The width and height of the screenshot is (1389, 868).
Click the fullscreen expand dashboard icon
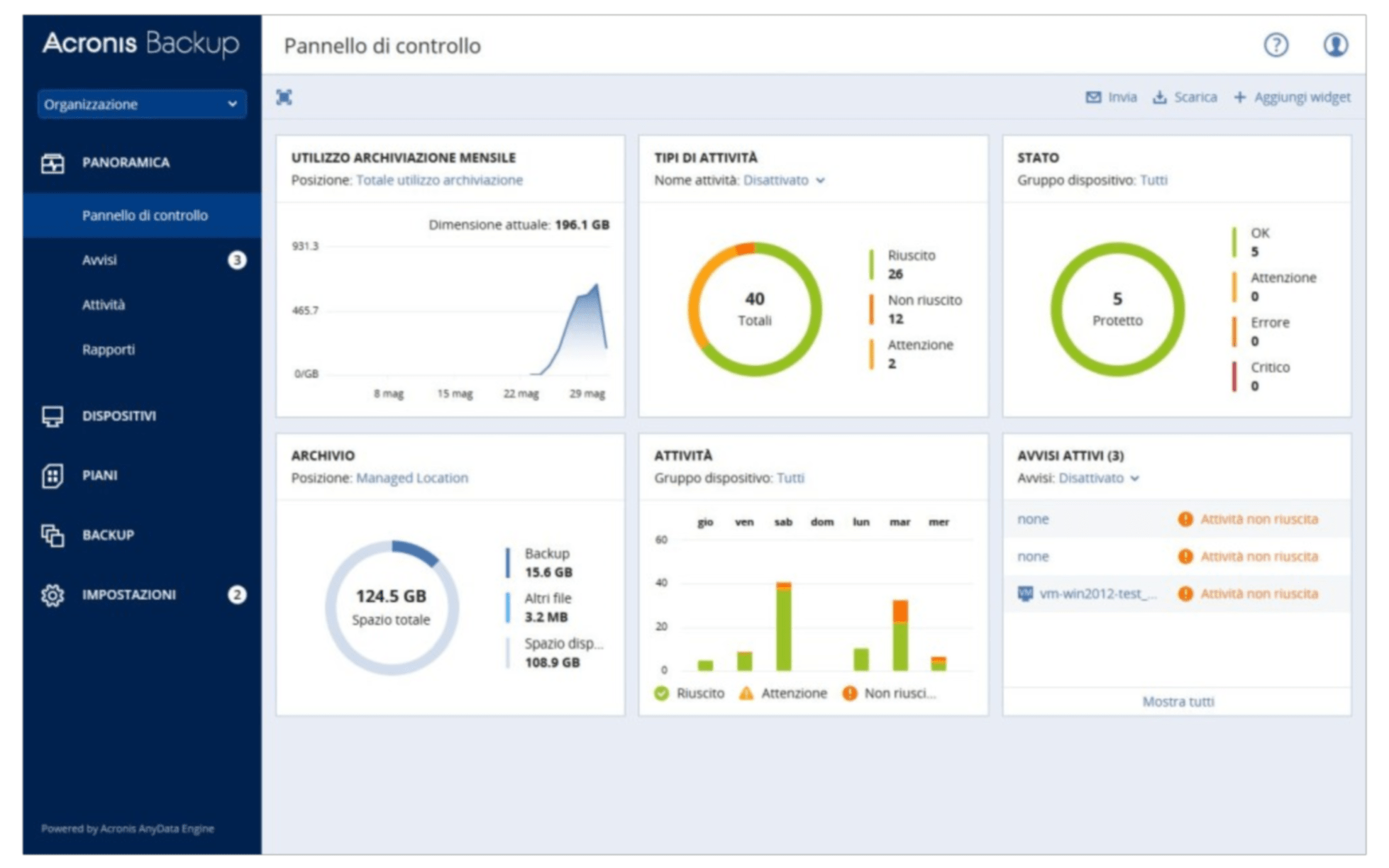(x=284, y=97)
